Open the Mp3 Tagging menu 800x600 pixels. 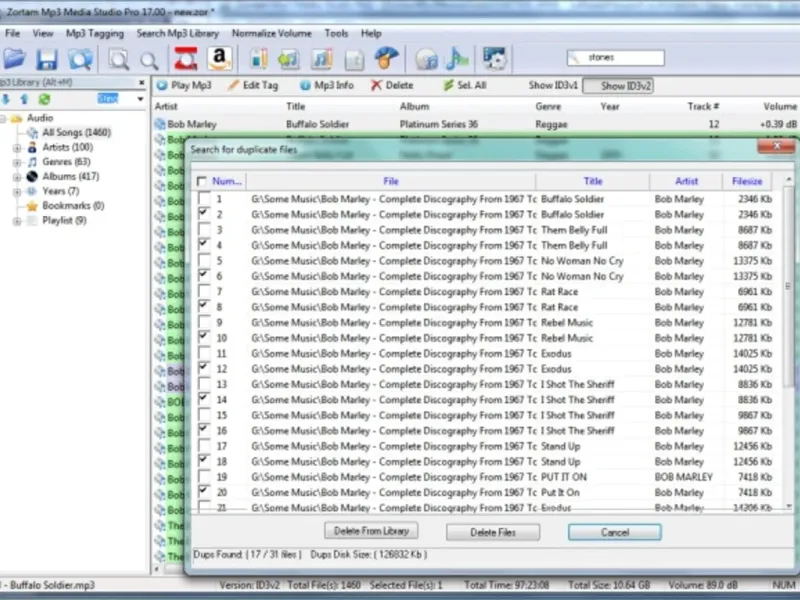[x=95, y=33]
